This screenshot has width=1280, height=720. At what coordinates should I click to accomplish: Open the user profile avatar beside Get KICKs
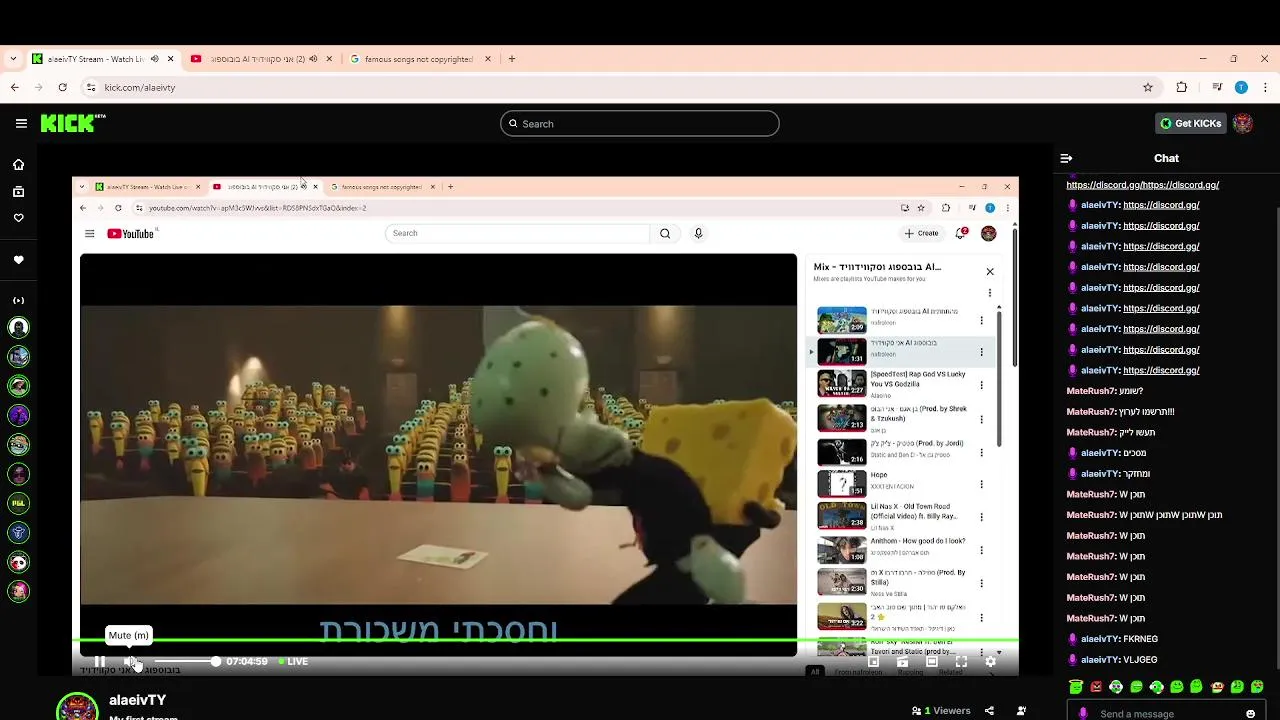point(1243,123)
